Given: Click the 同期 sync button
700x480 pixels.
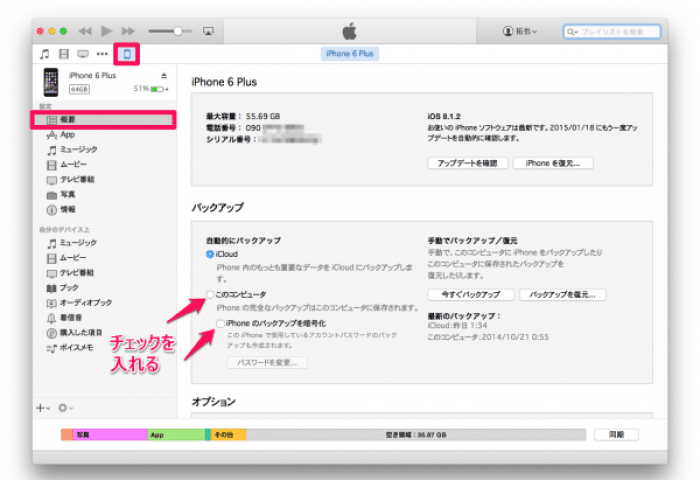Looking at the screenshot, I should coord(617,434).
